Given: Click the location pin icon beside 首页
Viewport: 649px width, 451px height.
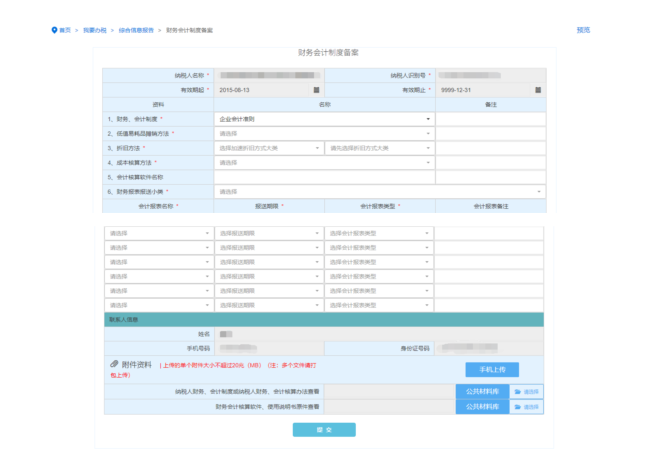Looking at the screenshot, I should [x=54, y=30].
